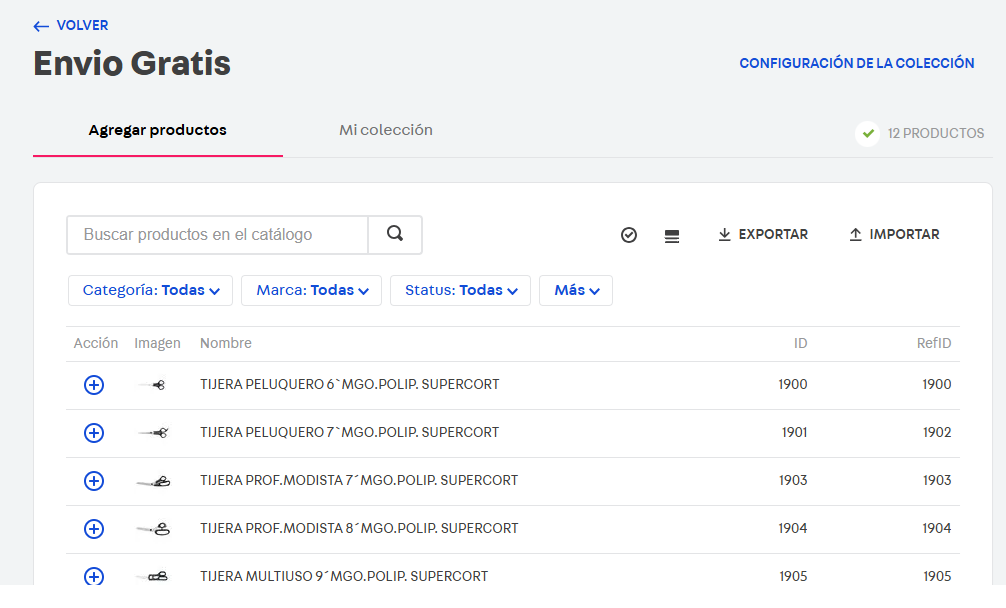Focus the catalog product search field
1006x608 pixels.
pyautogui.click(x=217, y=235)
